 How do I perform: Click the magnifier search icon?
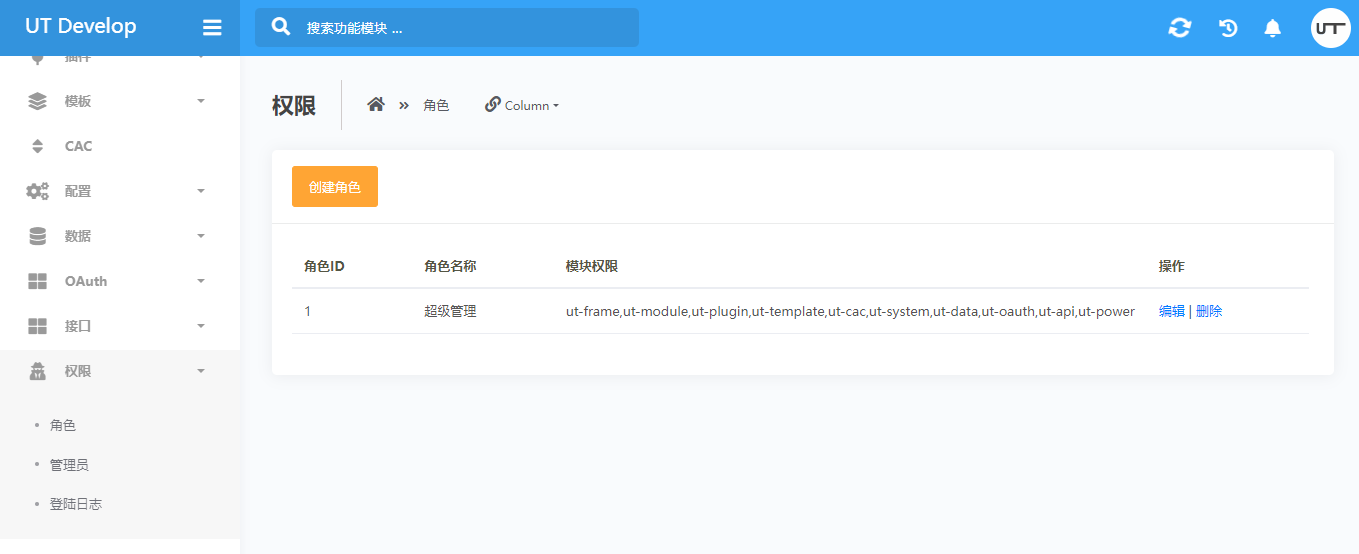281,27
